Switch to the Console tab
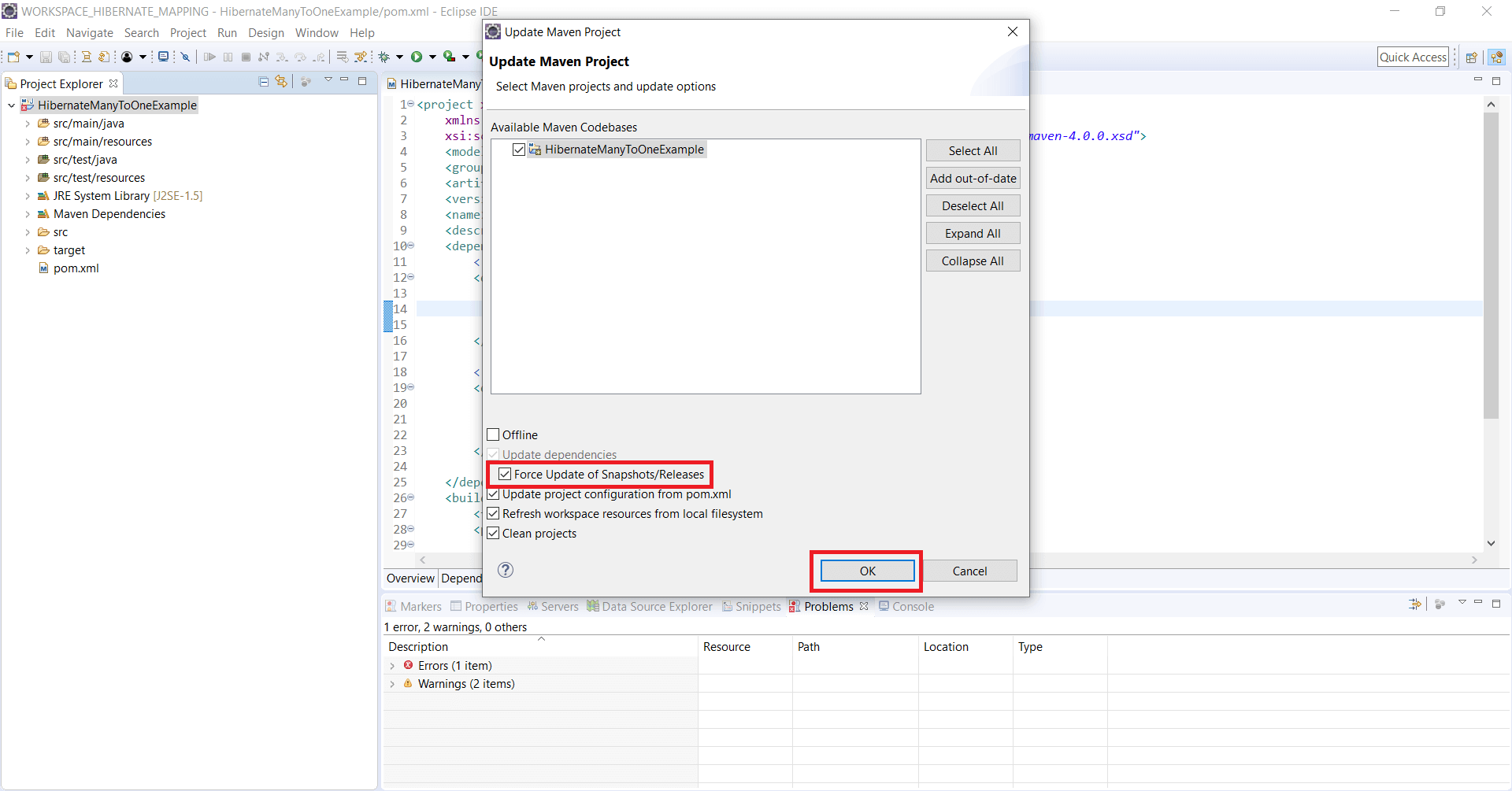1512x791 pixels. point(913,606)
